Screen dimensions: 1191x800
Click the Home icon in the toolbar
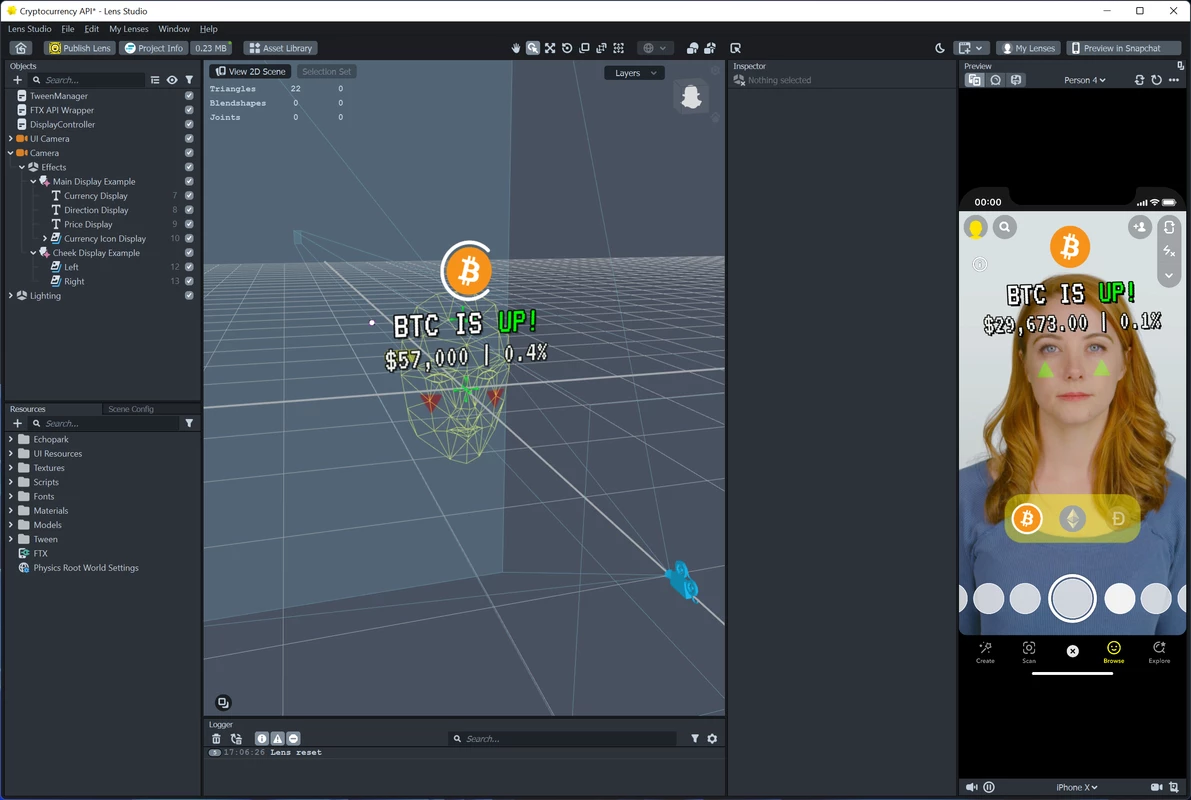click(21, 48)
